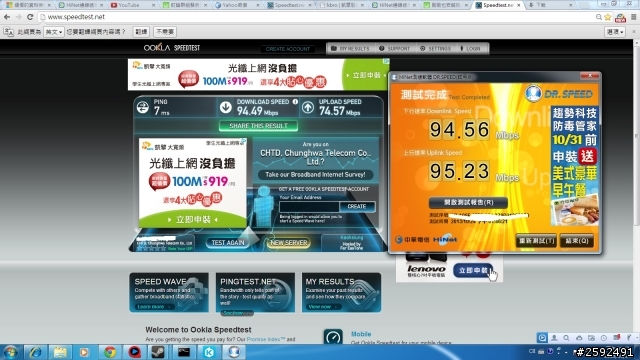
Task: Click the green install button in square ad
Action: 193,220
